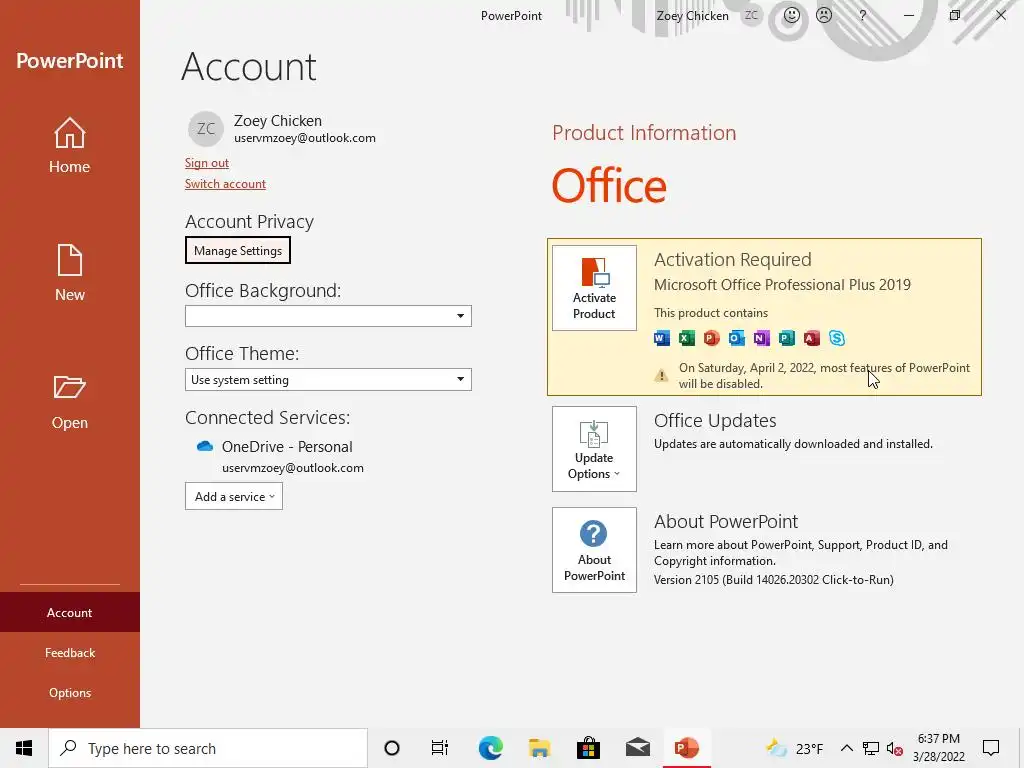Click the OneDrive - Personal service entry

pyautogui.click(x=287, y=447)
